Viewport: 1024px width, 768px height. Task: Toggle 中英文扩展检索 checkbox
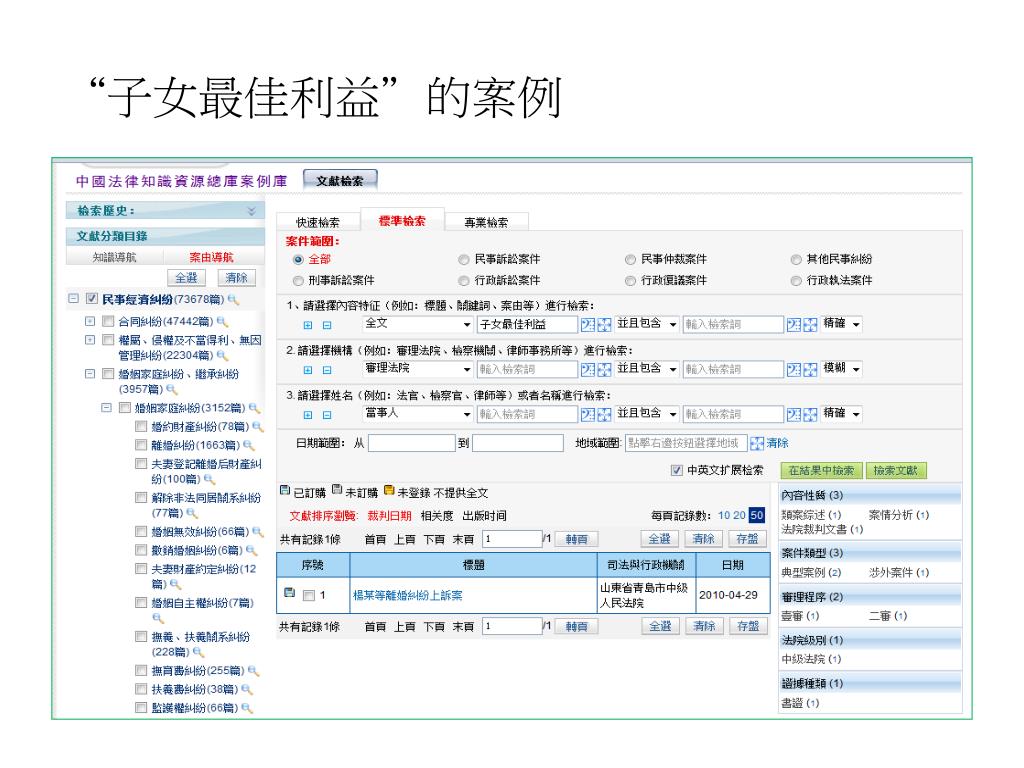point(677,470)
